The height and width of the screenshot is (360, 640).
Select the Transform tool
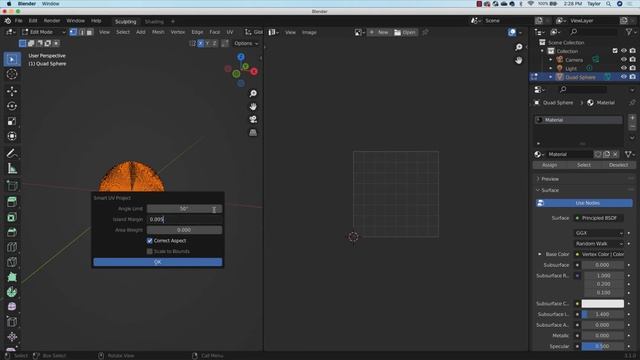[x=12, y=136]
